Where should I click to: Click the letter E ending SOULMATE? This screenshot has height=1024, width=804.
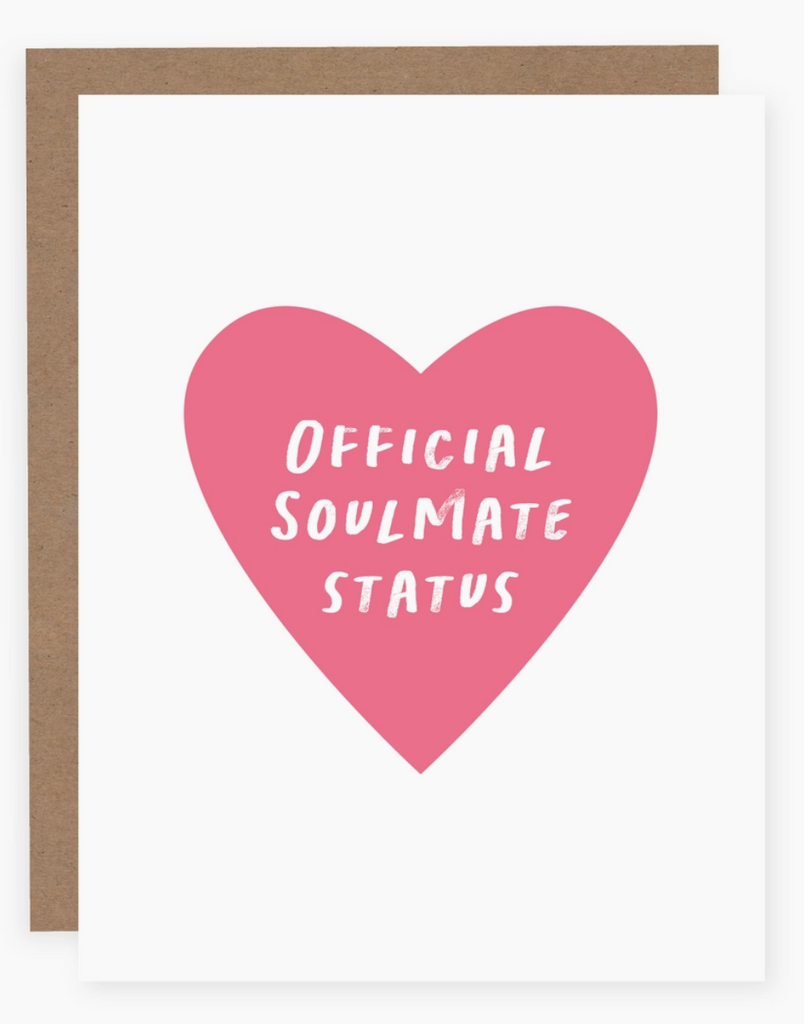(556, 519)
